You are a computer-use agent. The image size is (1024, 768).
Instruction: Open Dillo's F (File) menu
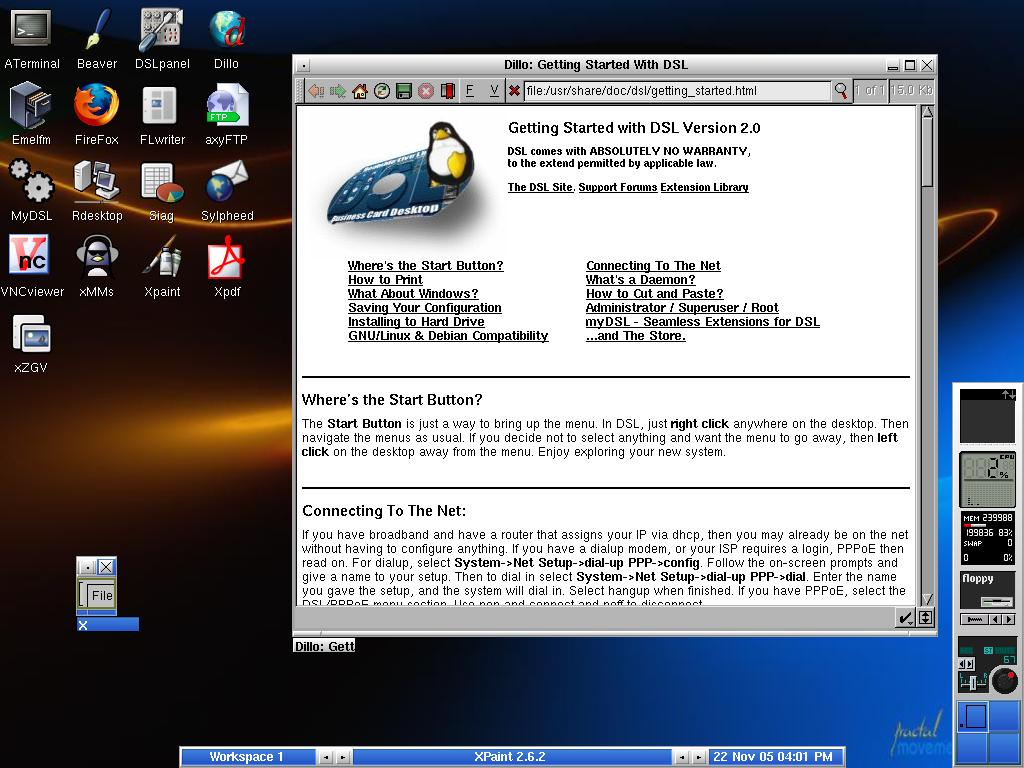click(x=469, y=91)
